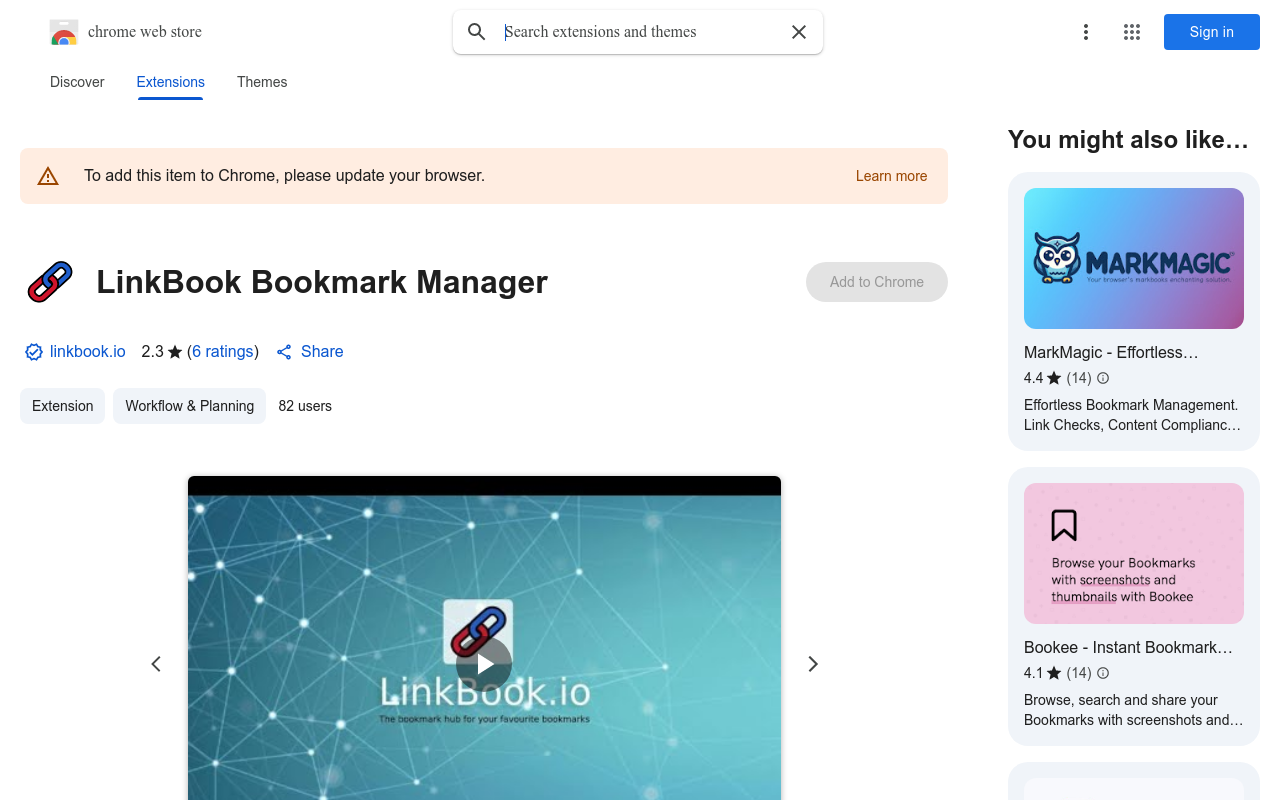Open the Bookee - Instant Bookmark title
1280x800 pixels.
1128,647
